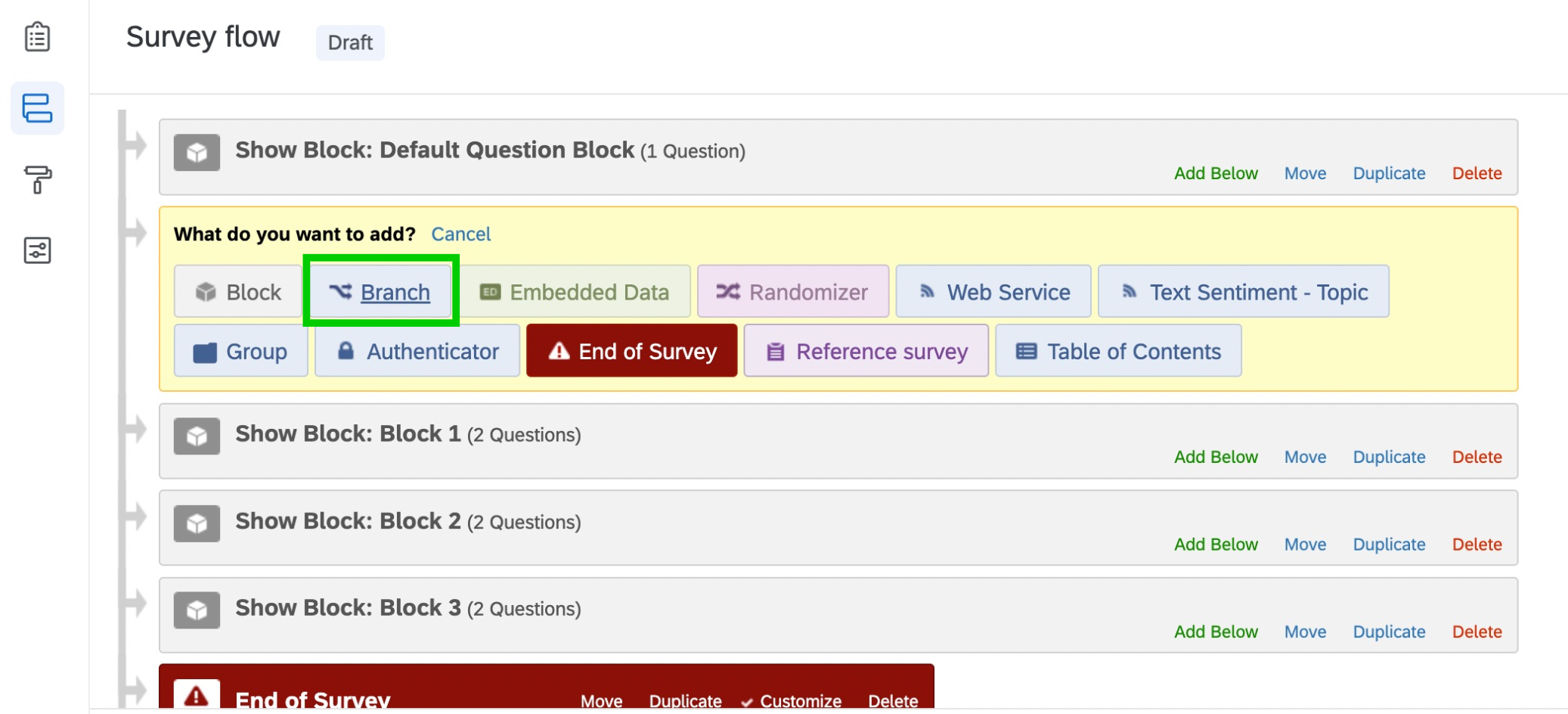Image resolution: width=1568 pixels, height=714 pixels.
Task: Customize the End of Survey element
Action: (800, 701)
